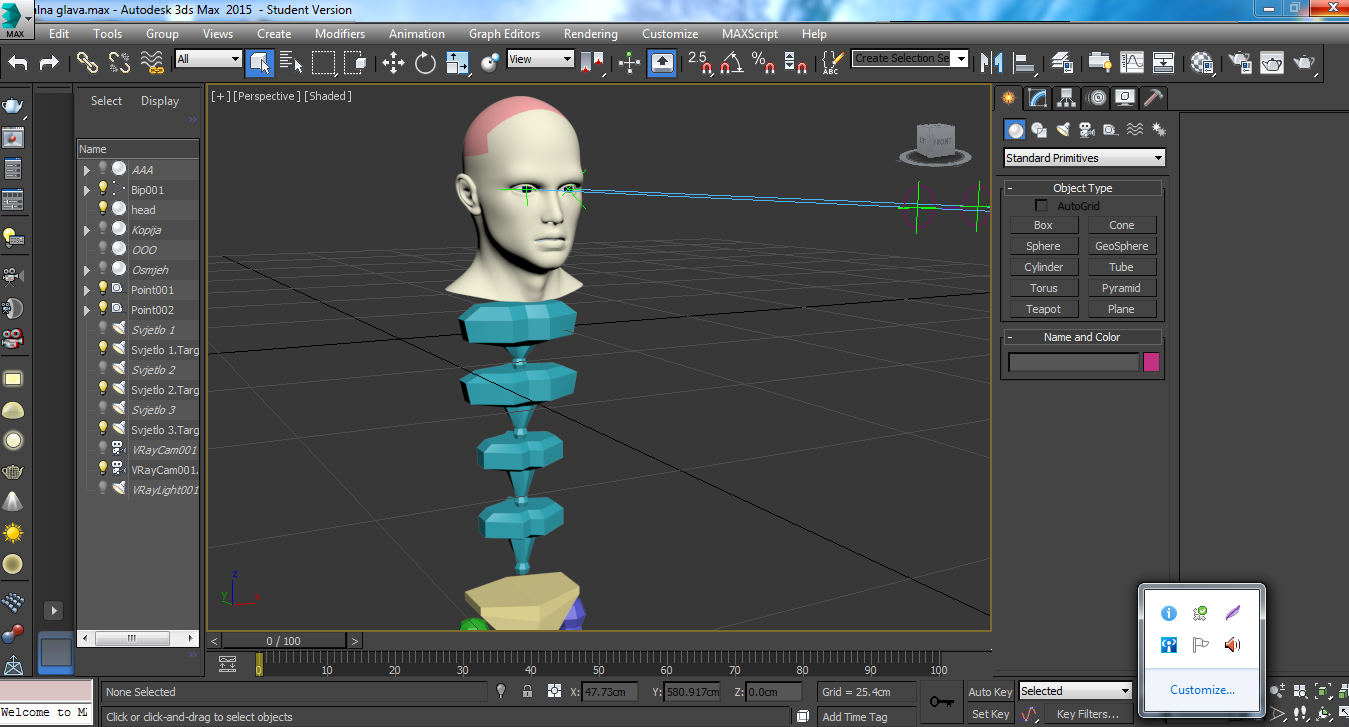Image resolution: width=1349 pixels, height=727 pixels.
Task: Click the GeoSphere button
Action: coord(1121,246)
